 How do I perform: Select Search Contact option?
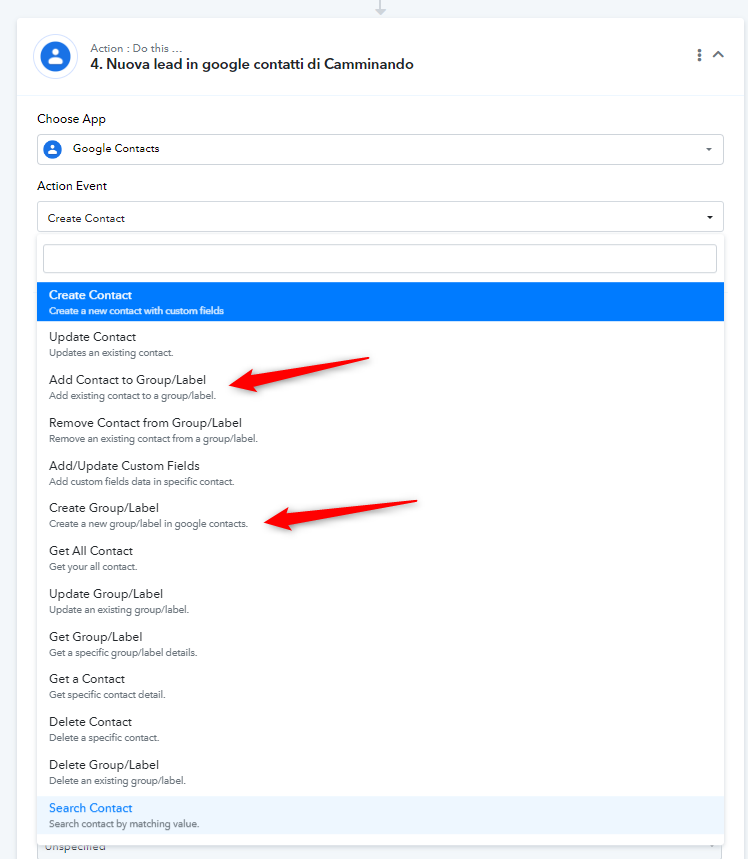click(380, 815)
